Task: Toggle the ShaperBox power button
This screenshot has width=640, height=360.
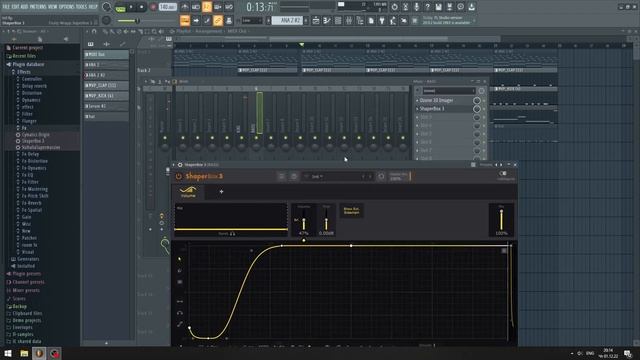Action: (179, 176)
